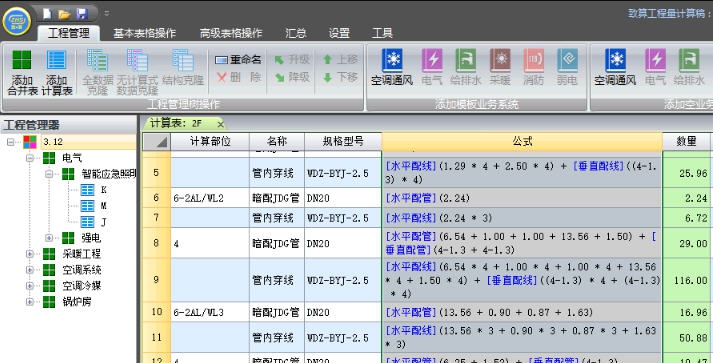Click the 规格型号 column header
Viewport: 713px width, 363px height.
[343, 141]
